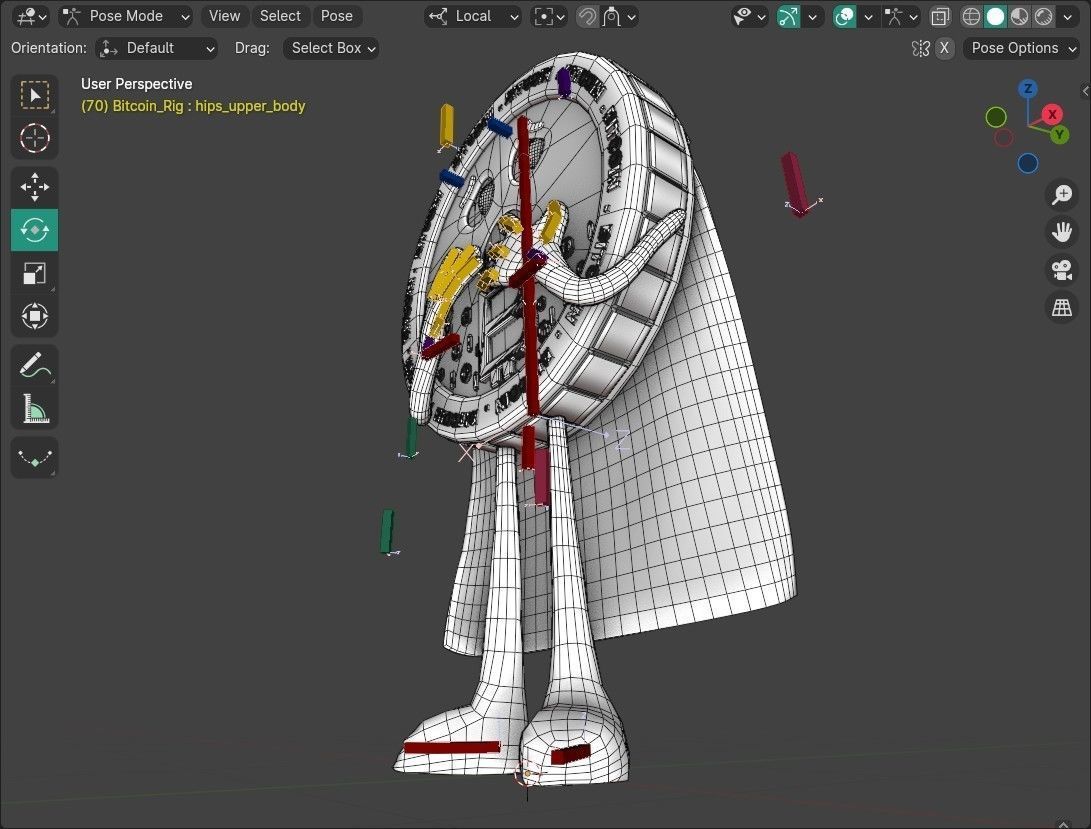
Task: Click the User Perspective label
Action: click(136, 84)
